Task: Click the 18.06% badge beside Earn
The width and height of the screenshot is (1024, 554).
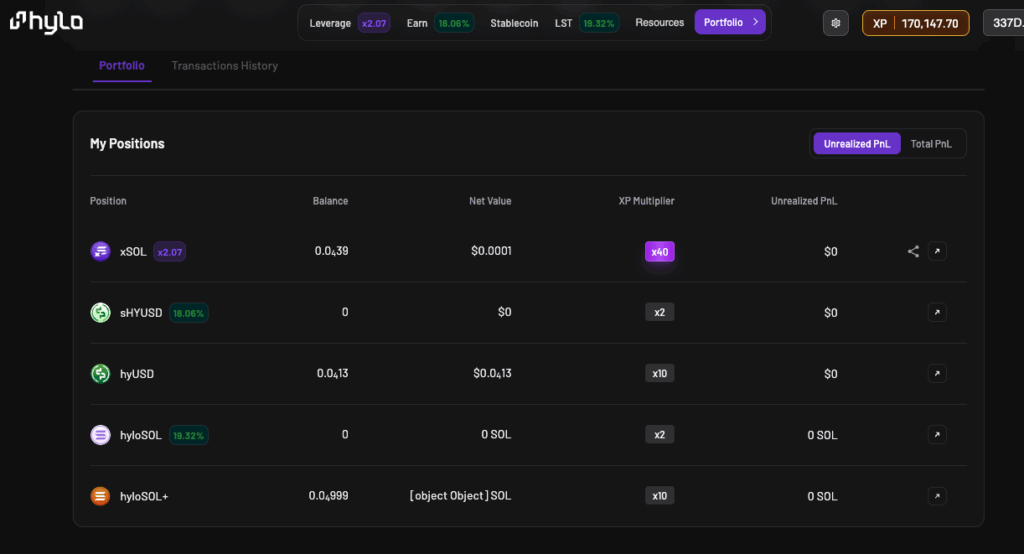Action: pyautogui.click(x=454, y=23)
